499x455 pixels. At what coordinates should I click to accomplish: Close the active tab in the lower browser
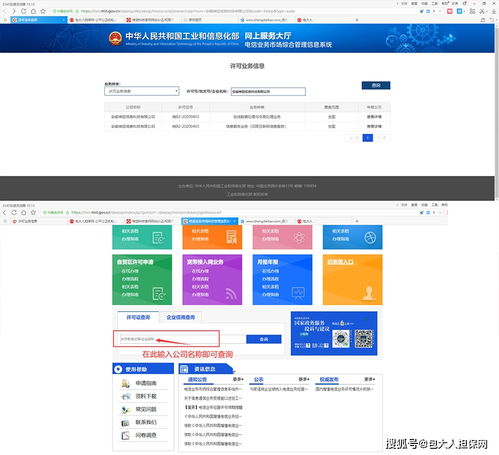tap(234, 221)
